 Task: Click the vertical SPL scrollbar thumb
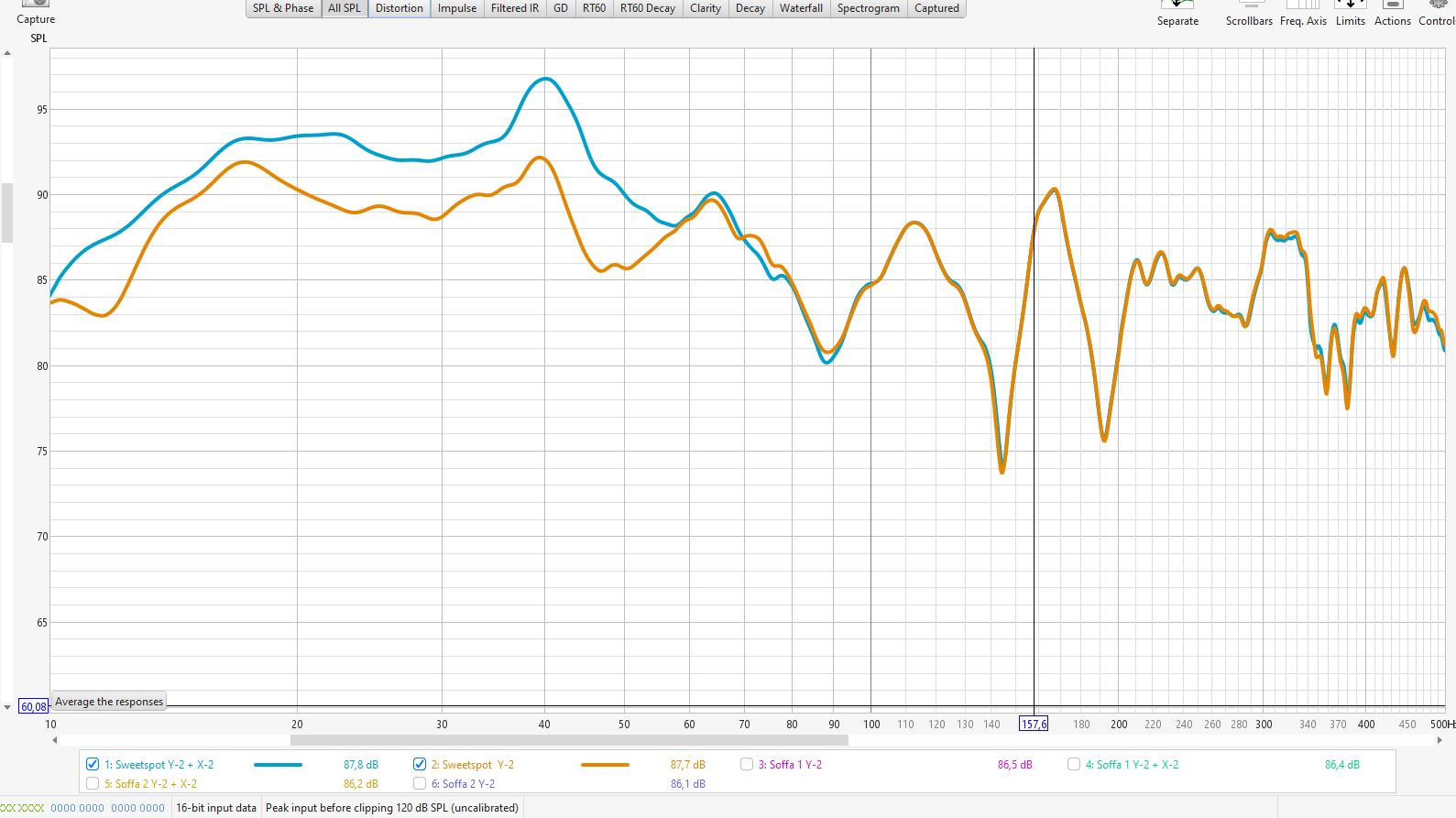pos(7,213)
